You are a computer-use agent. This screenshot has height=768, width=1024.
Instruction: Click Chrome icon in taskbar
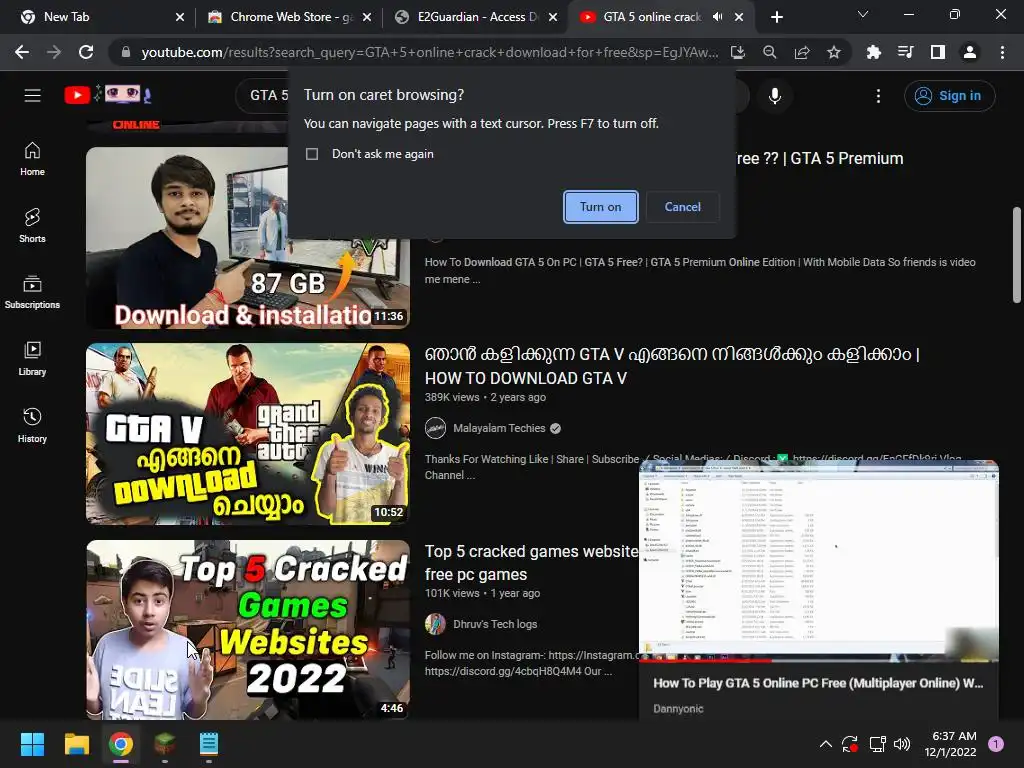121,744
